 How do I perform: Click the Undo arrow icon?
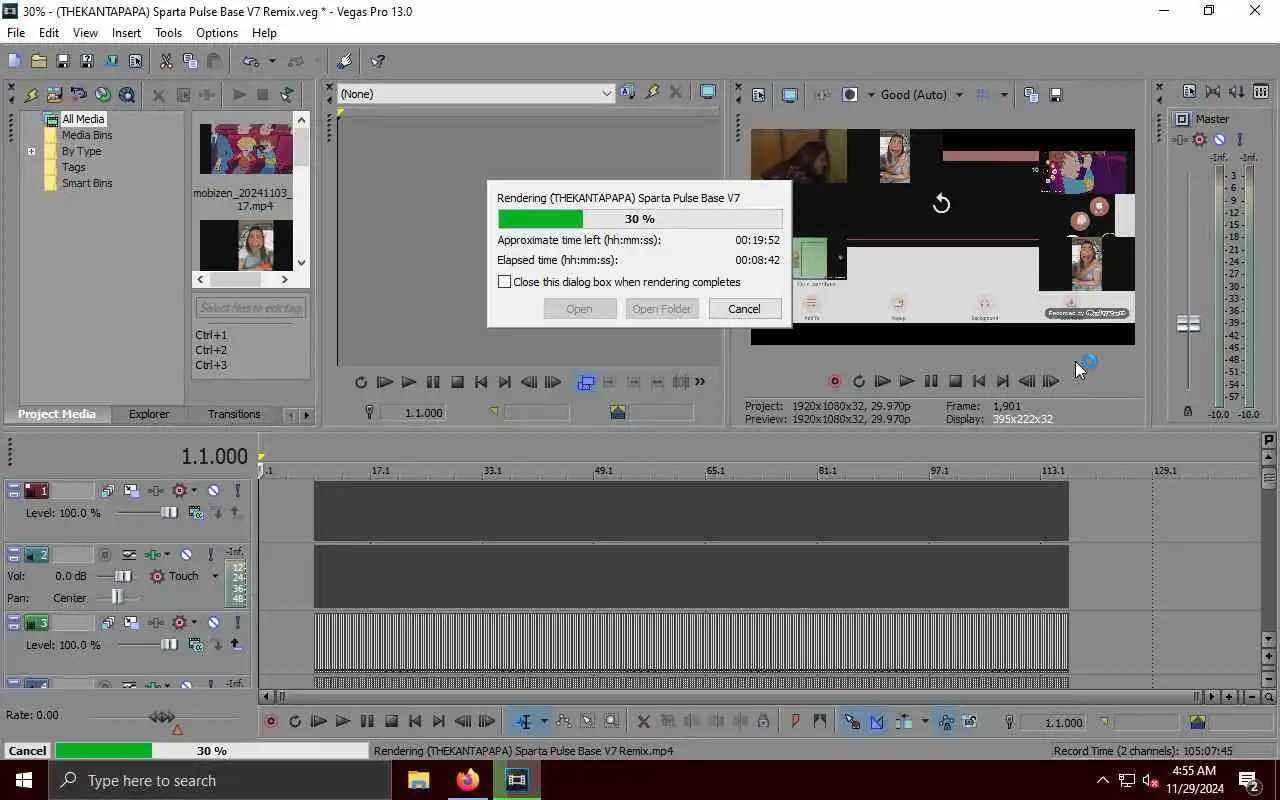click(x=251, y=61)
